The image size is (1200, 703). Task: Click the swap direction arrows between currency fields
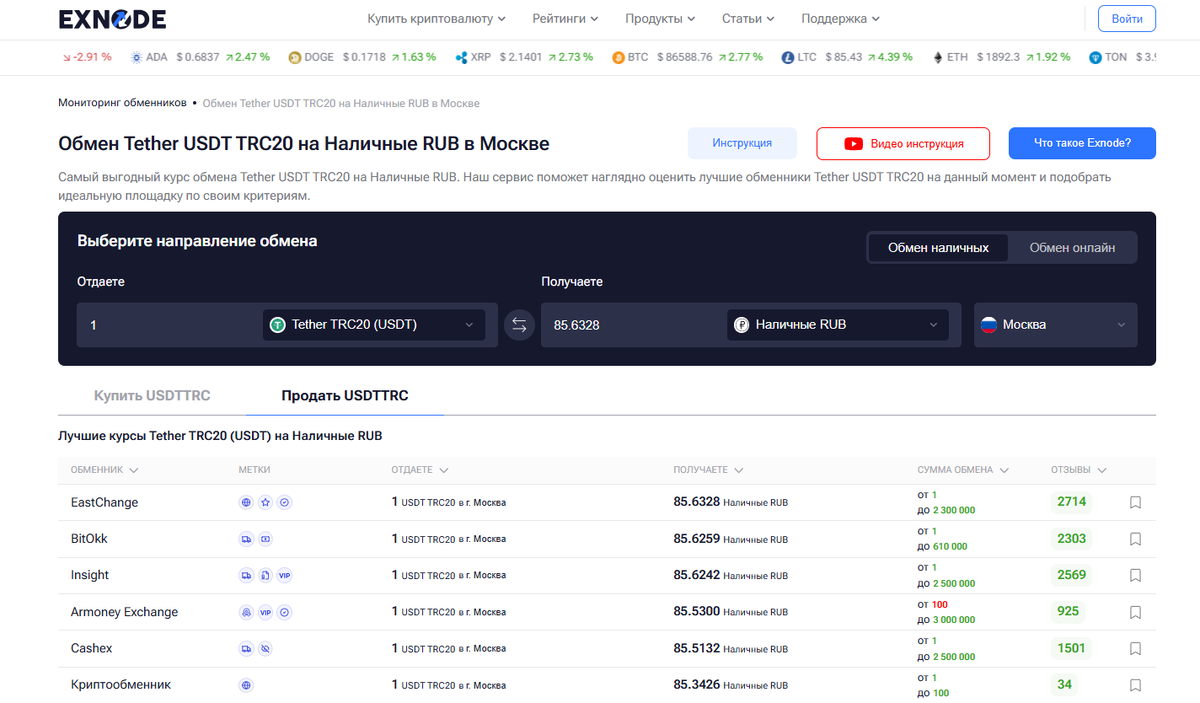[x=519, y=324]
